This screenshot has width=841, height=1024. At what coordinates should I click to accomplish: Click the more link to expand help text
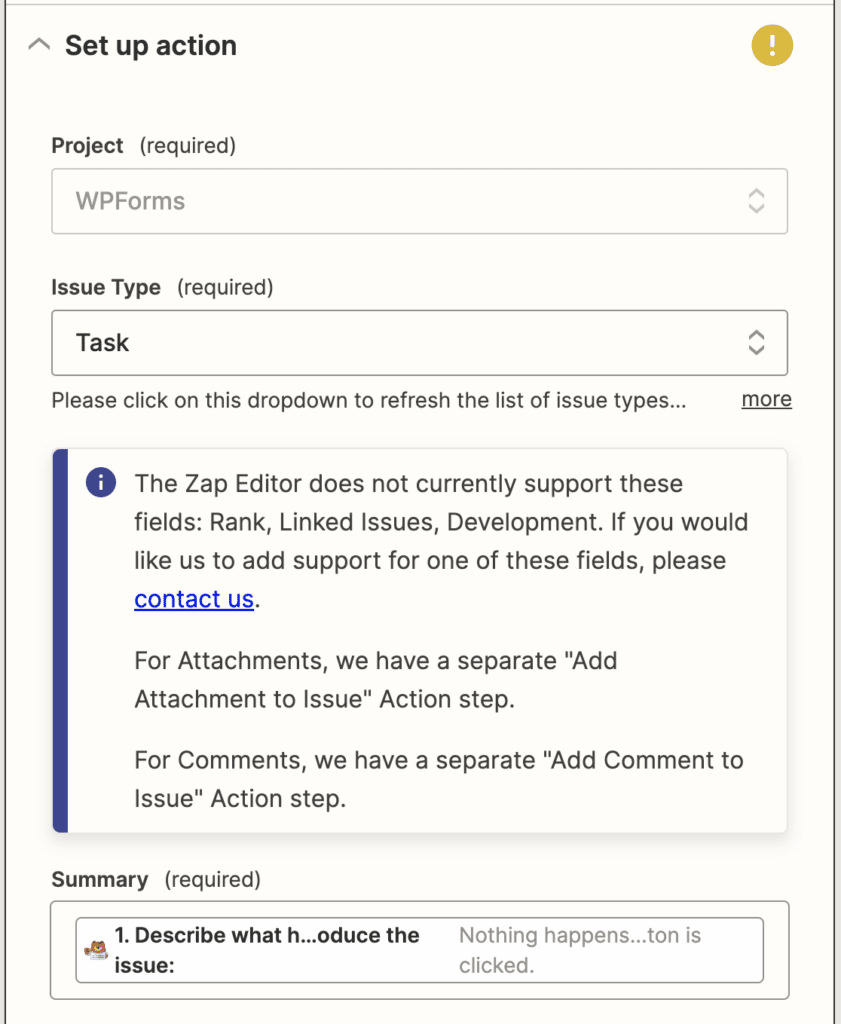[766, 399]
